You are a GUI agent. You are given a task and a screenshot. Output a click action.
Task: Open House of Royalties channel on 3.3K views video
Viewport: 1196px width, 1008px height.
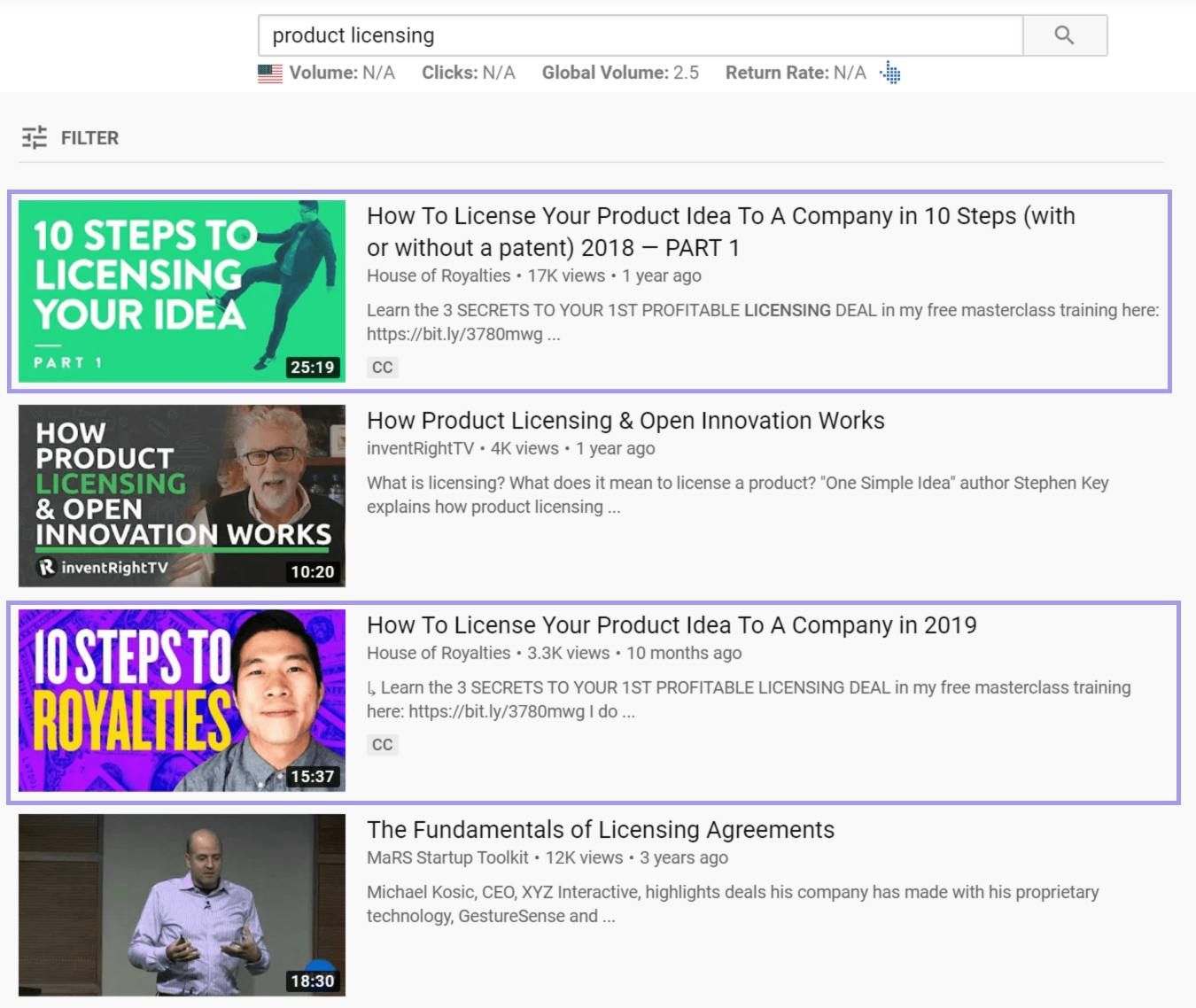[439, 653]
